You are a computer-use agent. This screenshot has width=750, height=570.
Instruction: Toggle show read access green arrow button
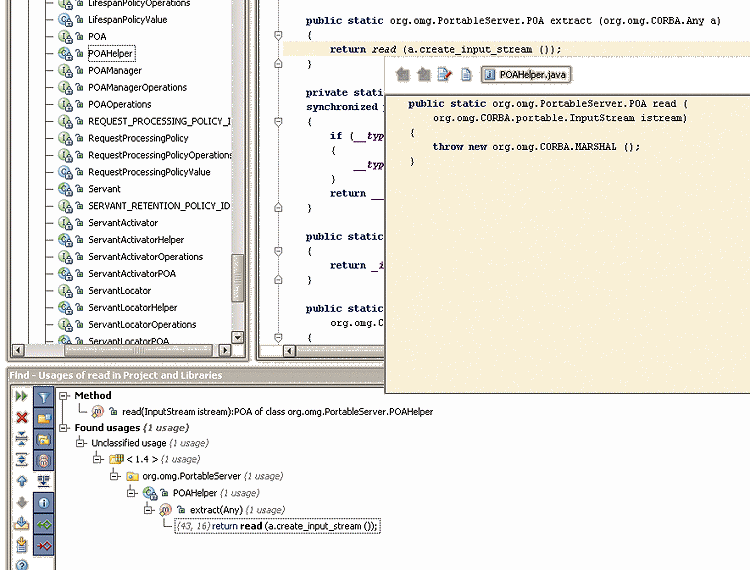(44, 523)
